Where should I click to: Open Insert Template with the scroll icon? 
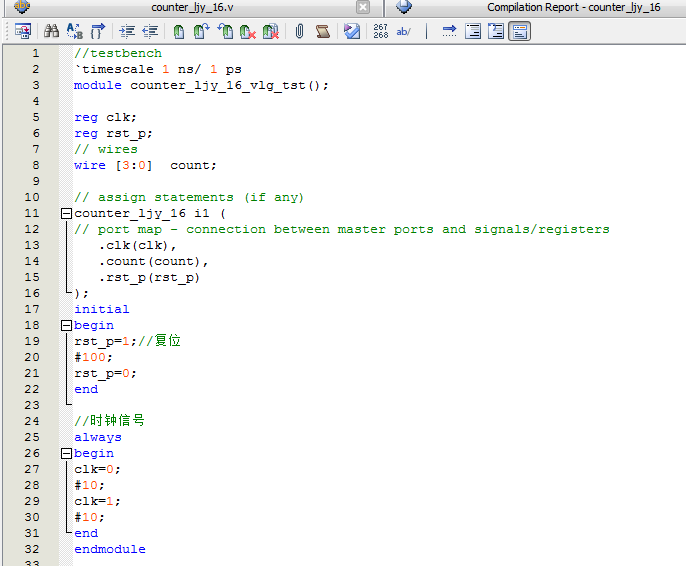[323, 32]
